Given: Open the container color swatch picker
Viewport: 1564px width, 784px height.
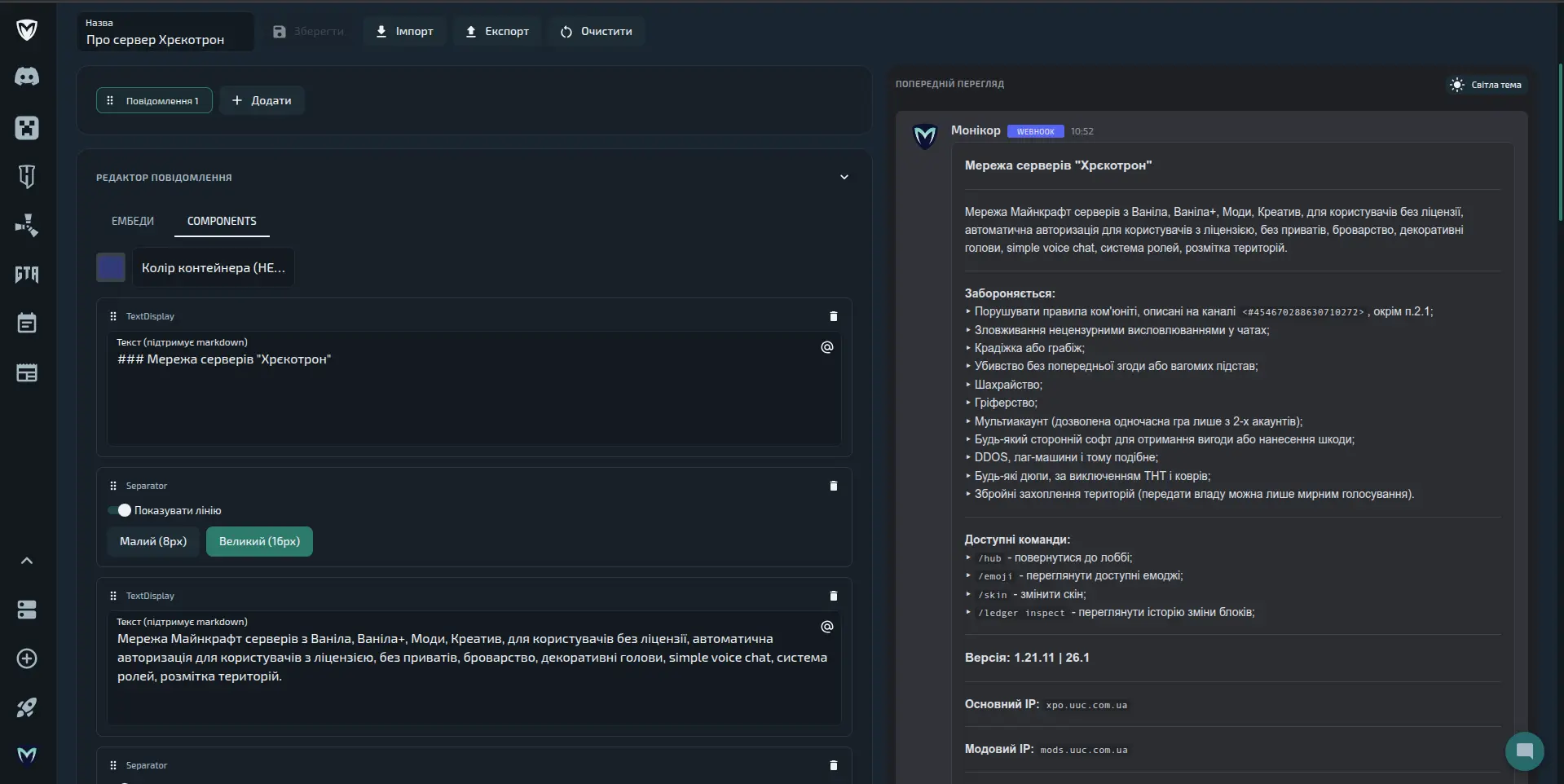Looking at the screenshot, I should pos(111,267).
